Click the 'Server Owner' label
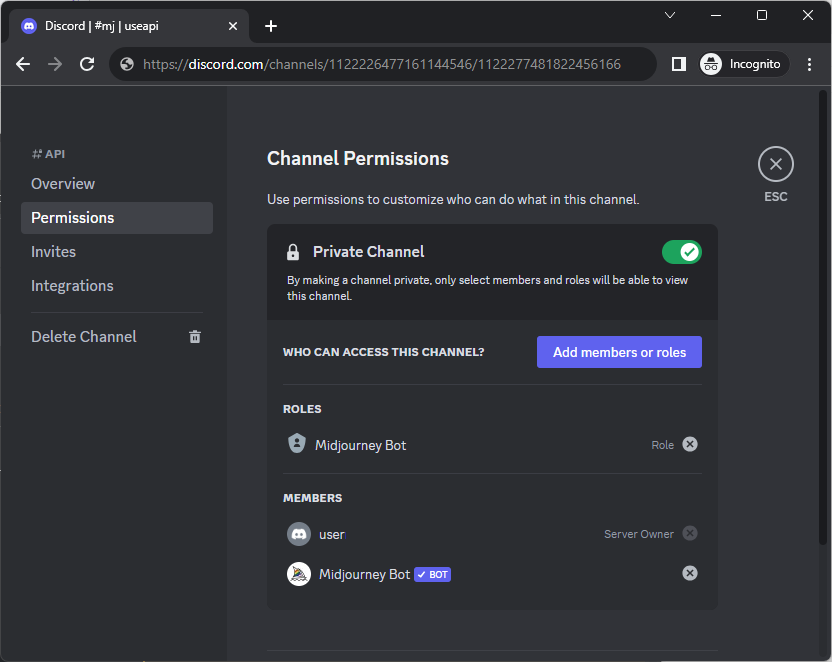832x662 pixels. point(639,534)
